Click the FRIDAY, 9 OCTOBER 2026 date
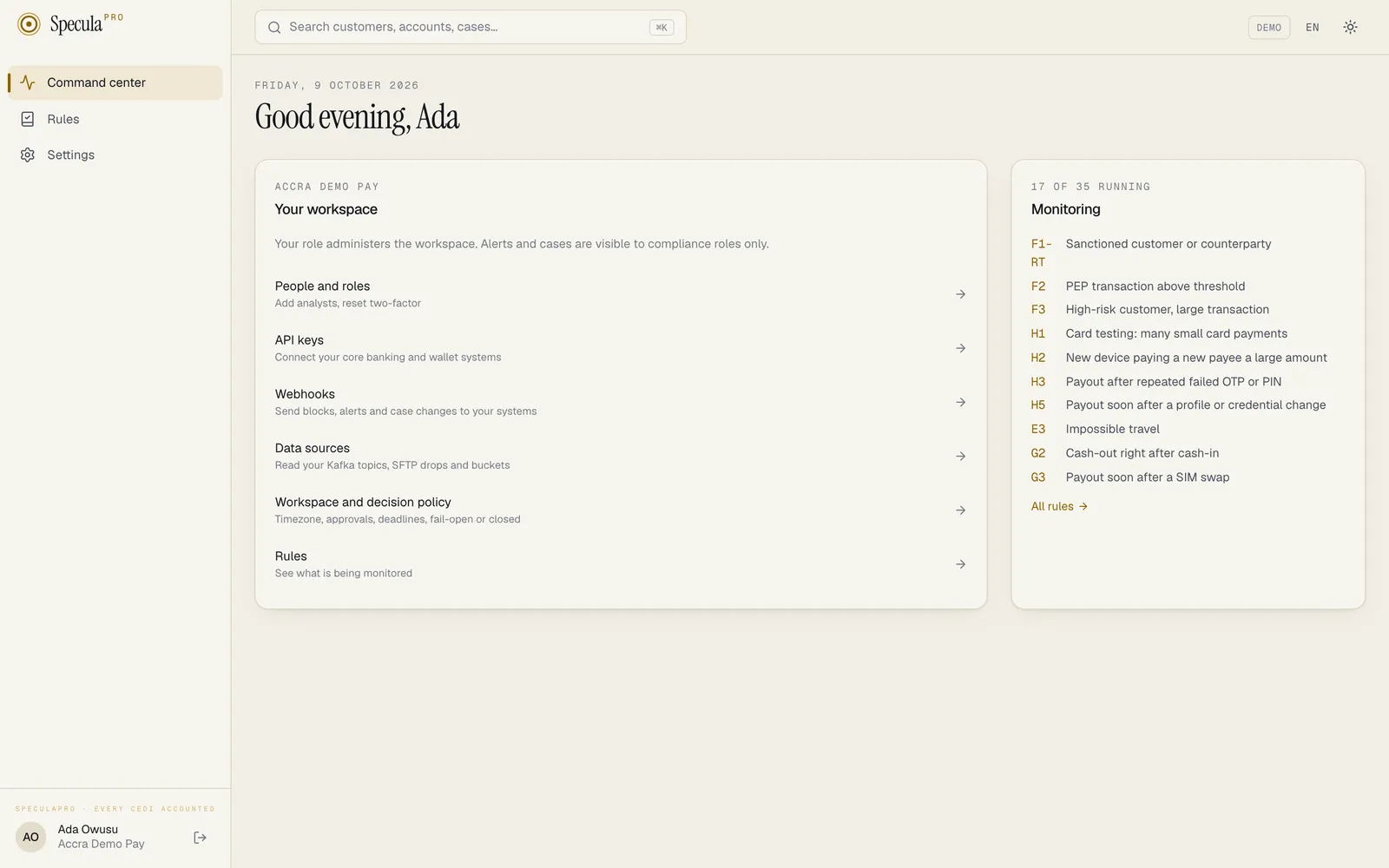Viewport: 1389px width, 868px height. 337,85
